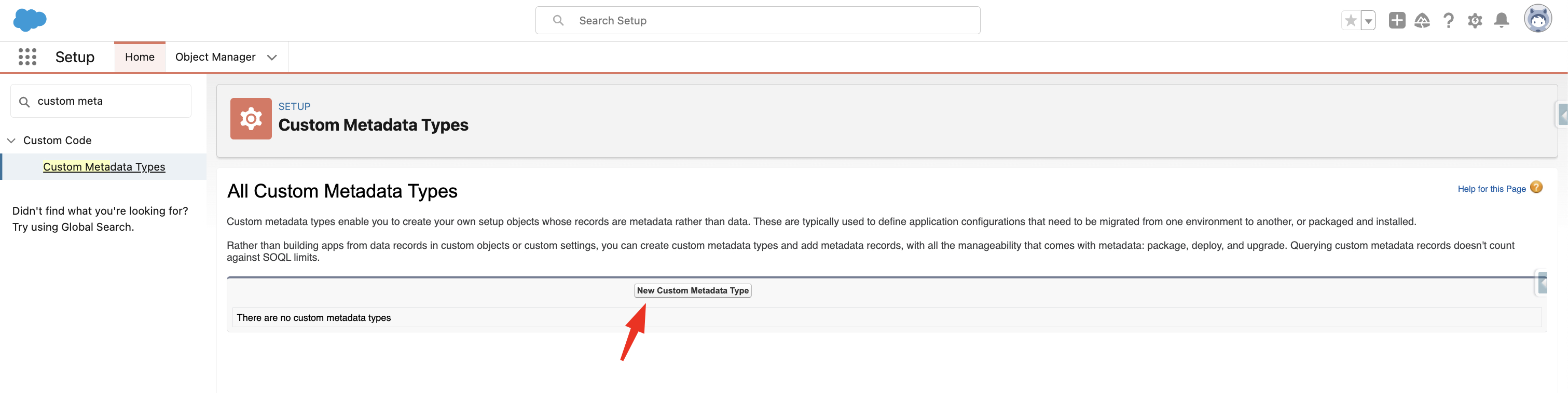Open the user profile avatar
Image resolution: width=1568 pixels, height=393 pixels.
click(1537, 19)
